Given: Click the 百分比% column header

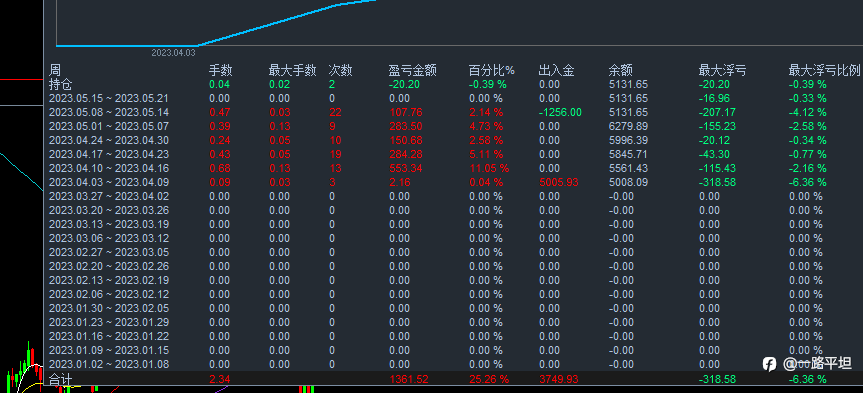Looking at the screenshot, I should [491, 70].
